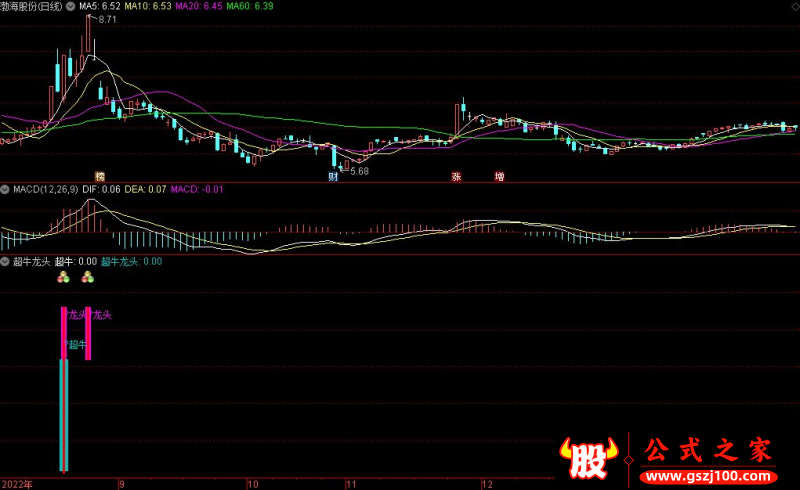Screen dimensions: 800x490
Task: Click the 涨 info marker icon
Action: pos(457,177)
